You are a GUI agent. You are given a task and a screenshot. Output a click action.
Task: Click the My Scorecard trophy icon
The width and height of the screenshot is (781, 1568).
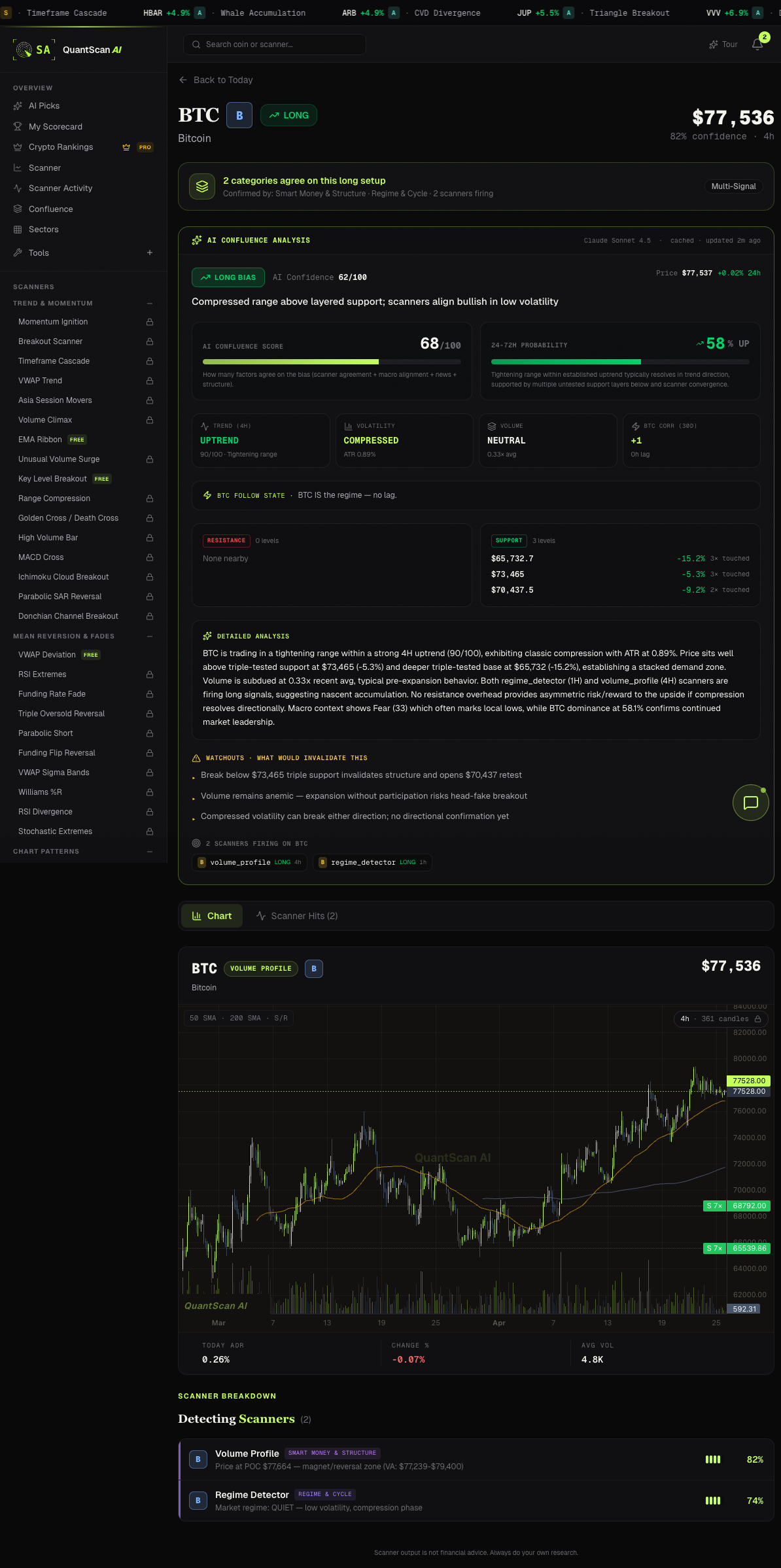pyautogui.click(x=18, y=127)
